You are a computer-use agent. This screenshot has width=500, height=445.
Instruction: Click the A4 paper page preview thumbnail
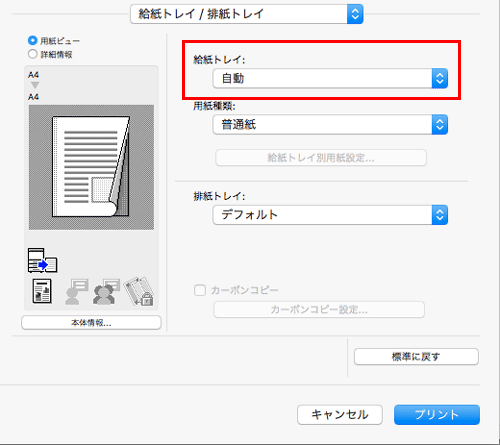(x=91, y=167)
